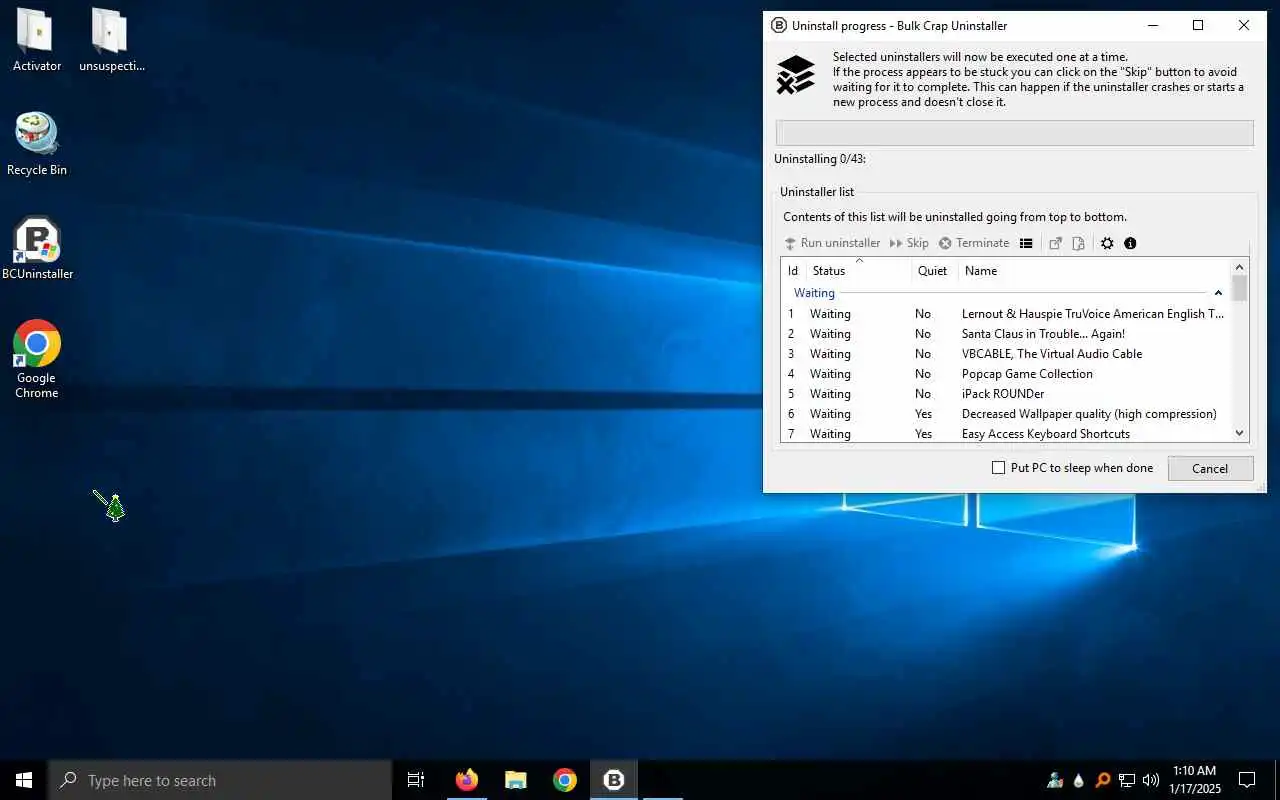Click the info circle icon in the toolbar
The width and height of the screenshot is (1280, 800).
[x=1130, y=243]
